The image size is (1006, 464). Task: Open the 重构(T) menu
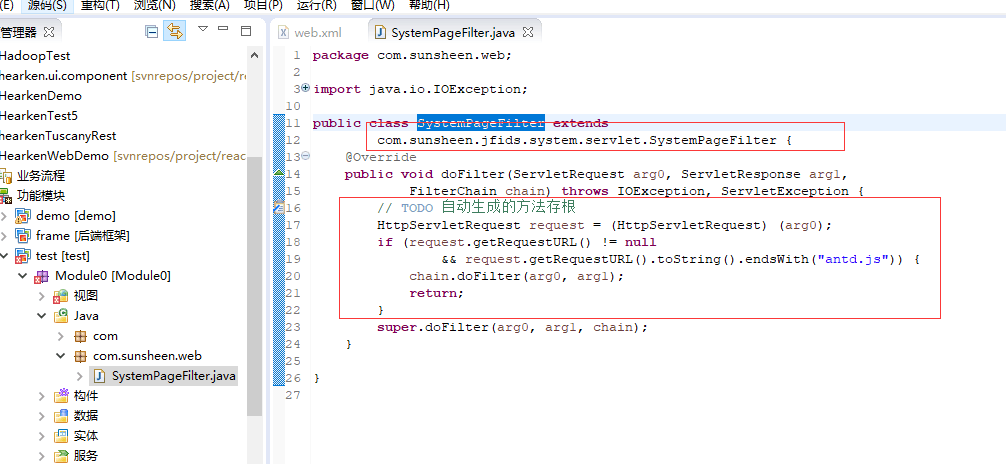coord(100,5)
